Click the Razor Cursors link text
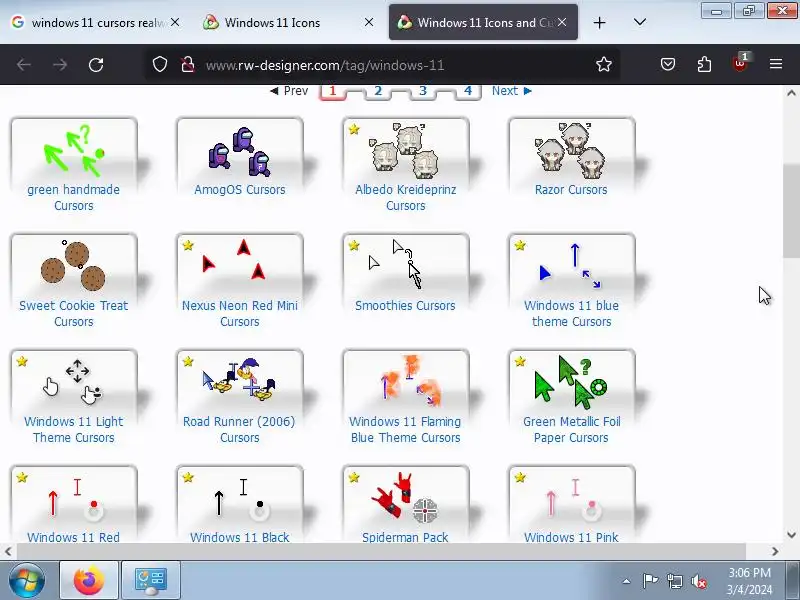This screenshot has width=800, height=600. (x=571, y=190)
